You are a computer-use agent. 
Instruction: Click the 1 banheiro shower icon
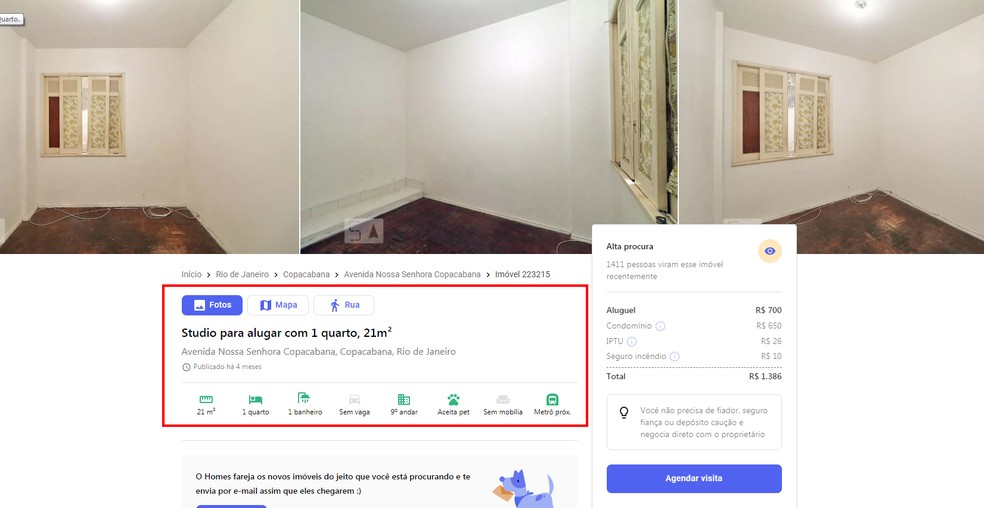(304, 398)
